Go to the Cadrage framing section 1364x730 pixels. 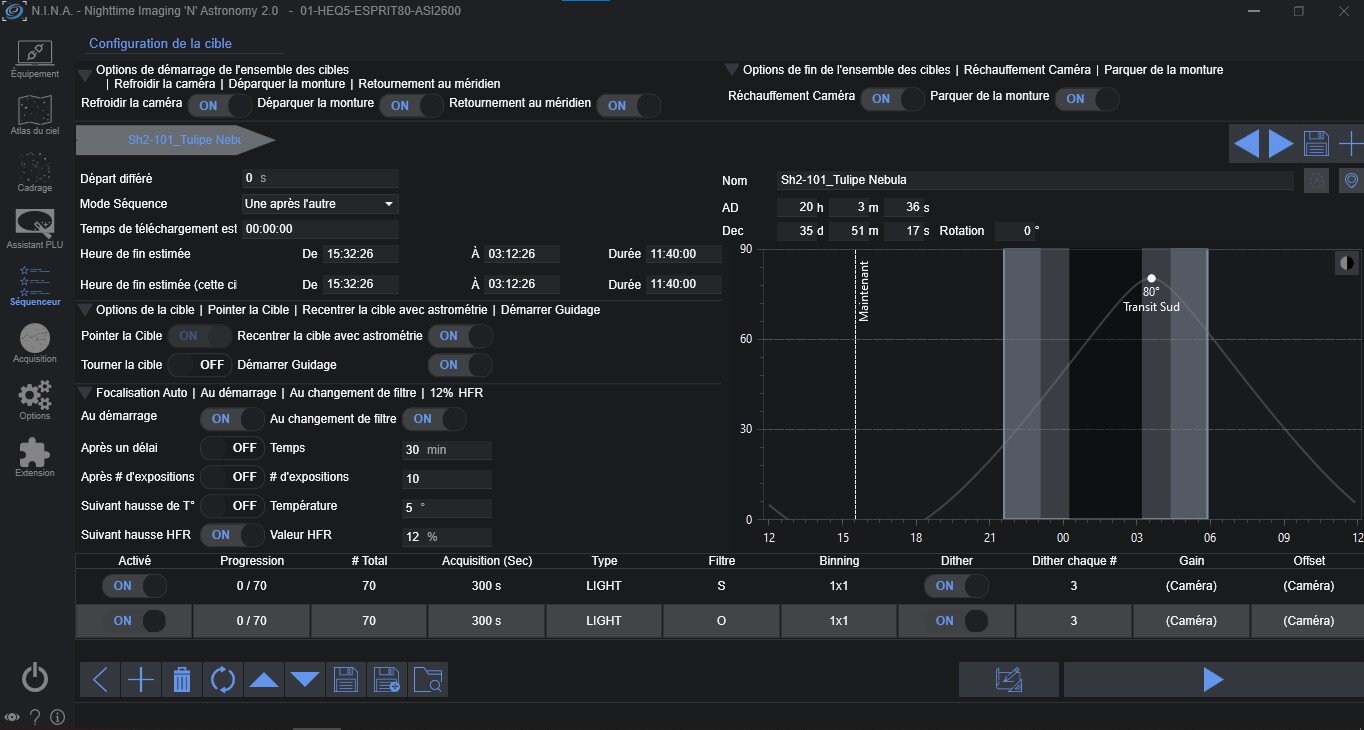[x=35, y=173]
